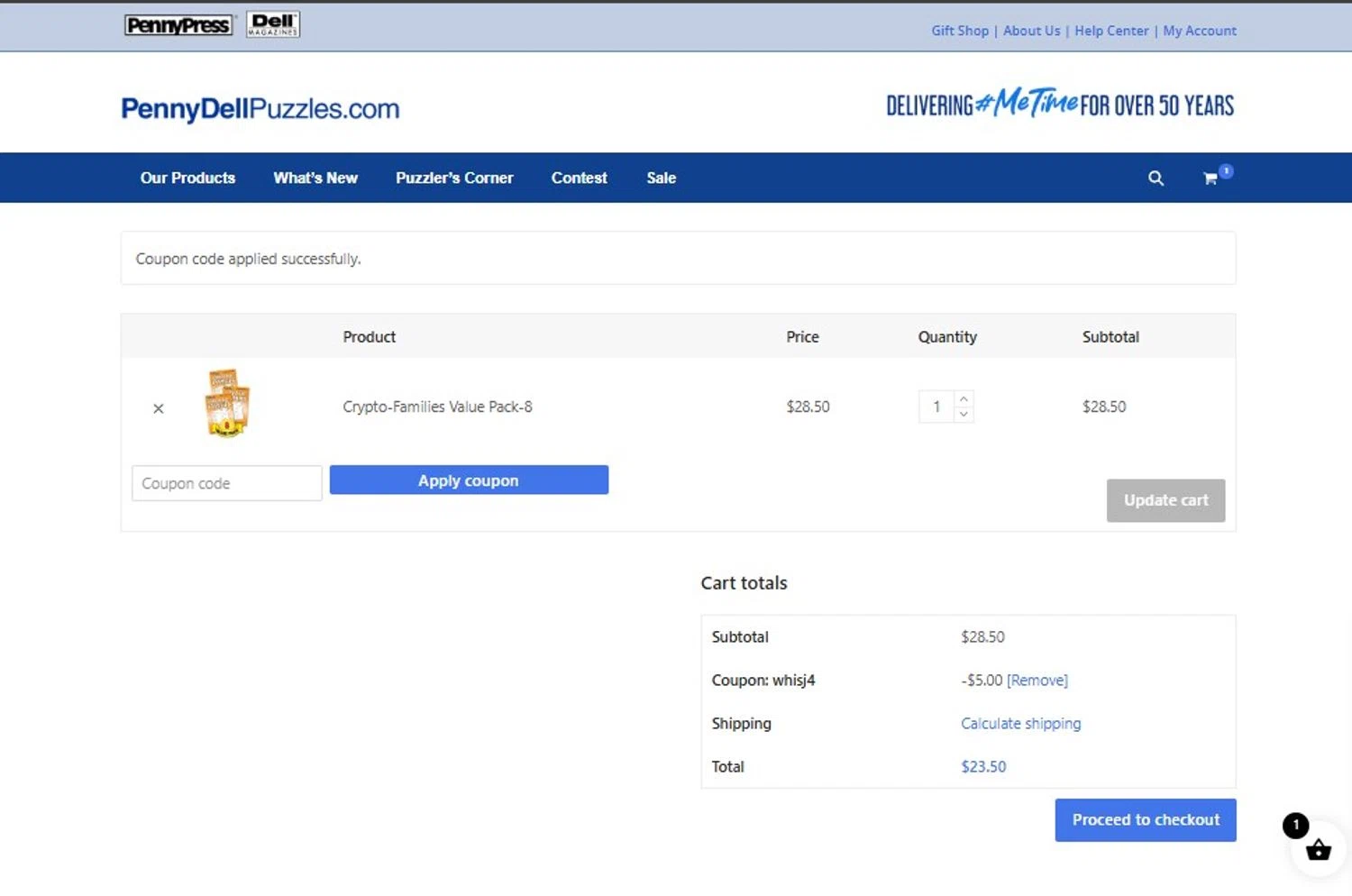Click the $23.50 total amount
The height and width of the screenshot is (896, 1352).
point(983,767)
